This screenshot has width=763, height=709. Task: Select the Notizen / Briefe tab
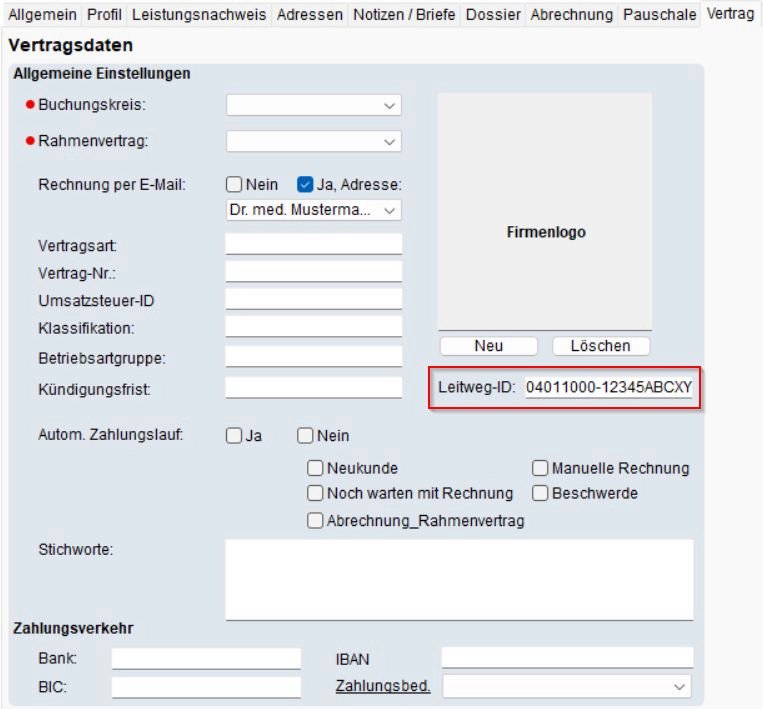(404, 15)
